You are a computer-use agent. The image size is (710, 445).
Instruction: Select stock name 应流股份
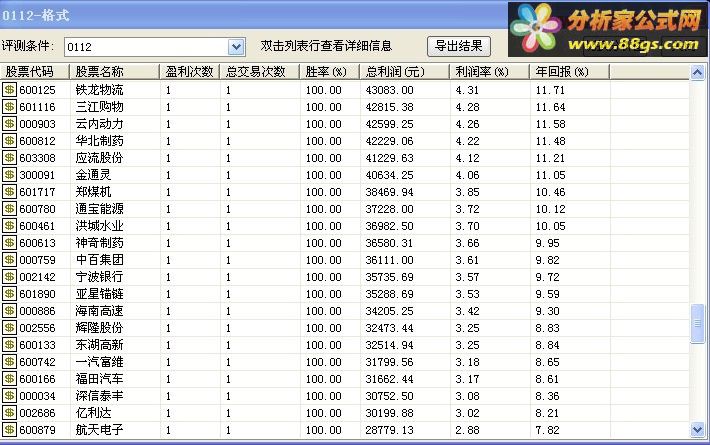(x=99, y=158)
